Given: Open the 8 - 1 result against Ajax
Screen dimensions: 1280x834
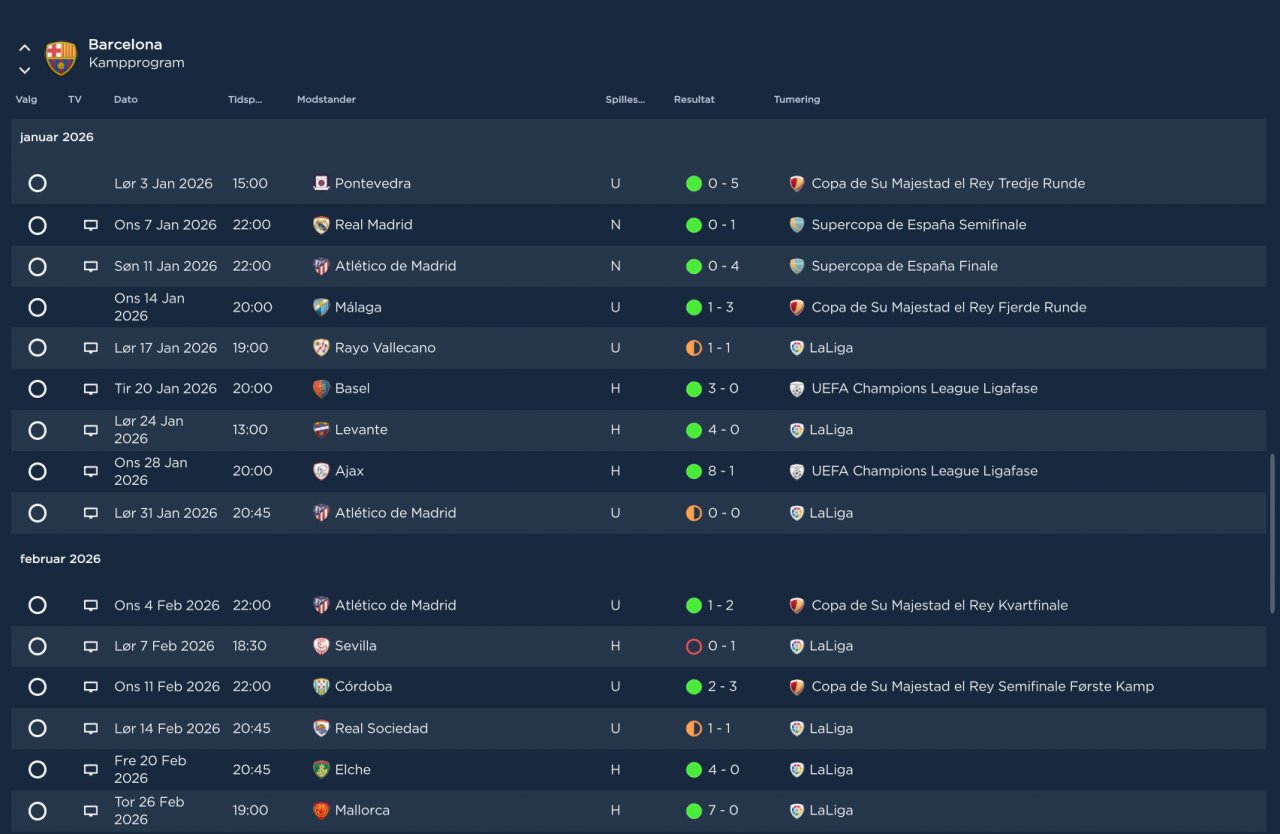Looking at the screenshot, I should click(722, 471).
